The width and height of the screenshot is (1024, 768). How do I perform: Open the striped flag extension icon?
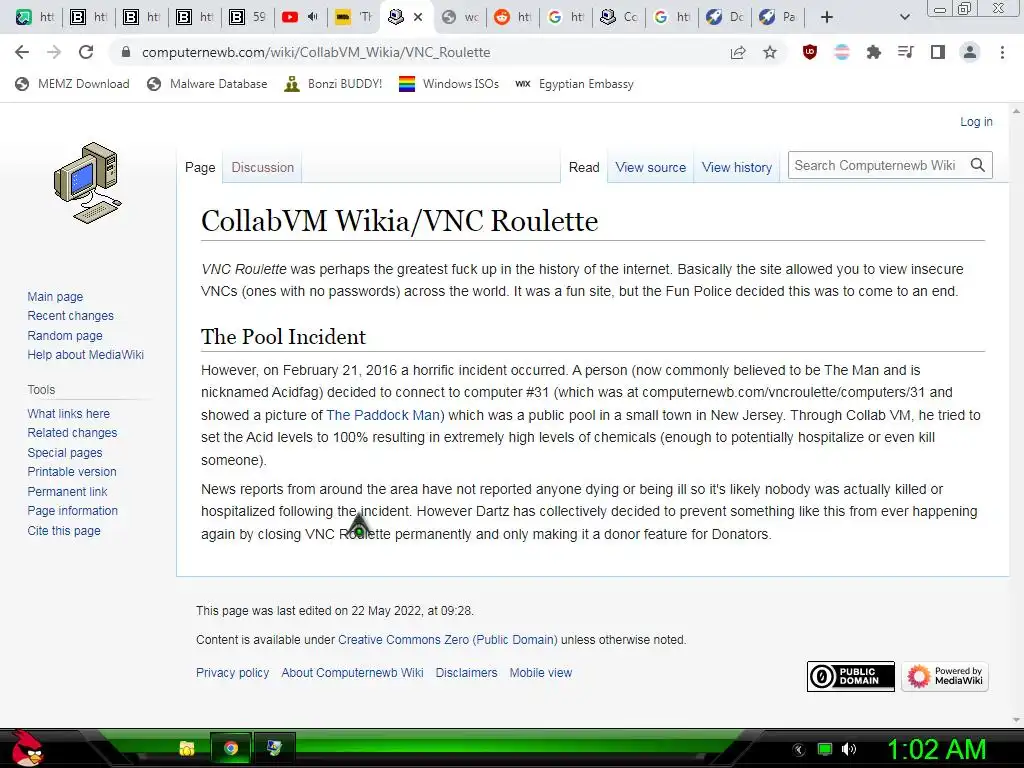[842, 52]
